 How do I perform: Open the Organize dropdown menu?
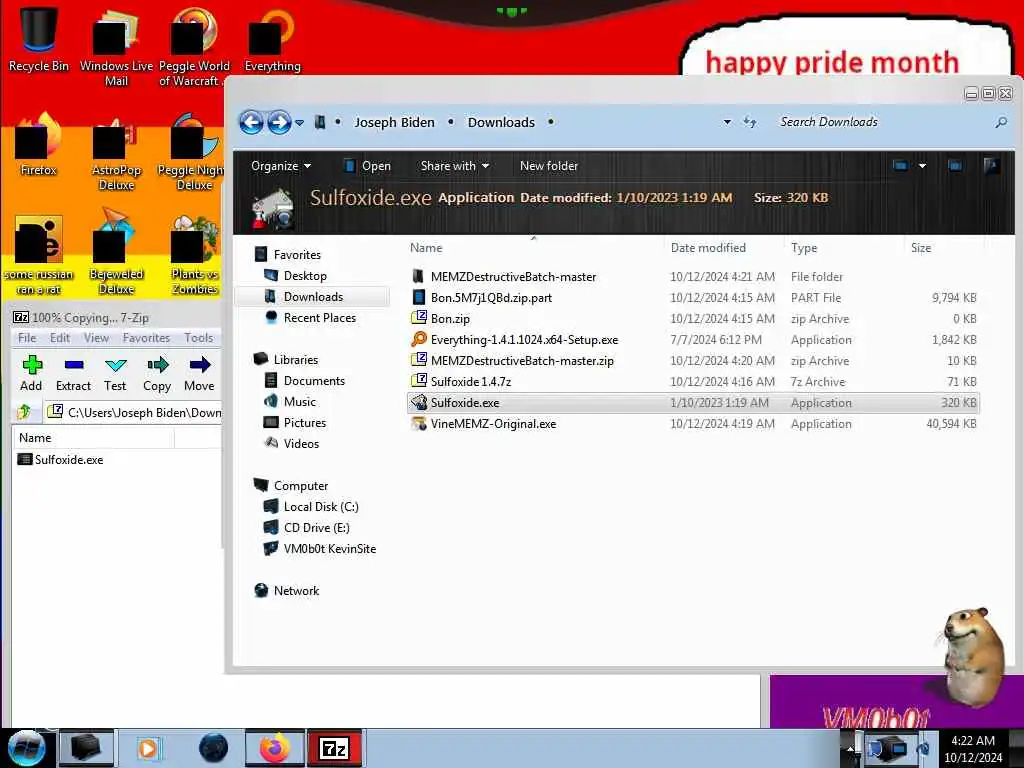[x=281, y=166]
